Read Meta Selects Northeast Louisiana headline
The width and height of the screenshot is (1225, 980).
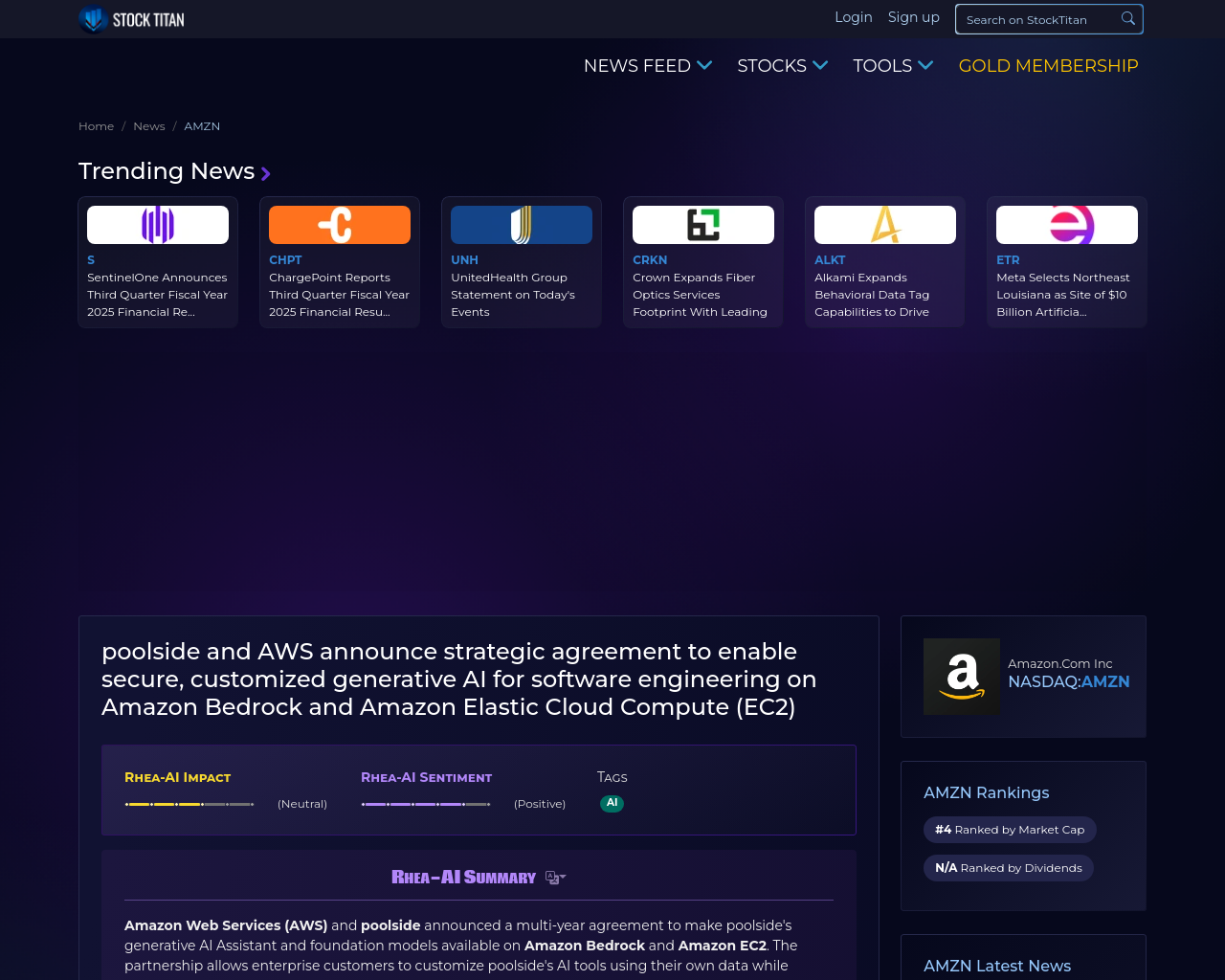[1063, 295]
